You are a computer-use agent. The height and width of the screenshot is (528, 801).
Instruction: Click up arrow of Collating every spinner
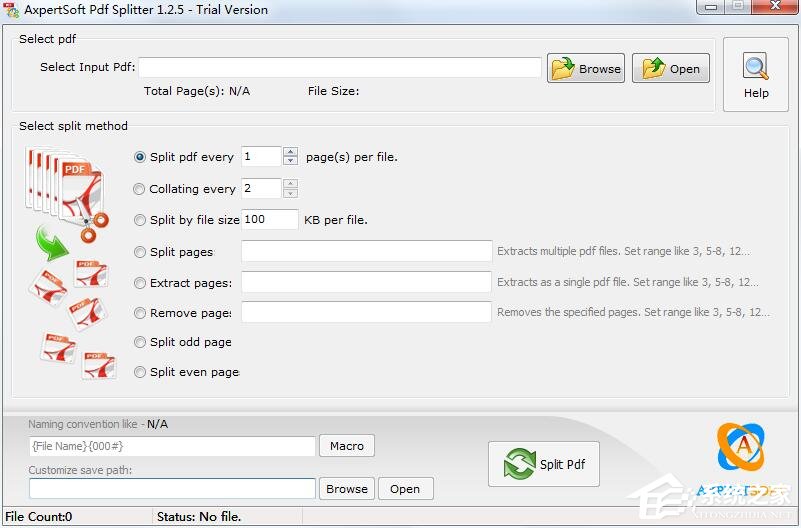click(x=290, y=184)
